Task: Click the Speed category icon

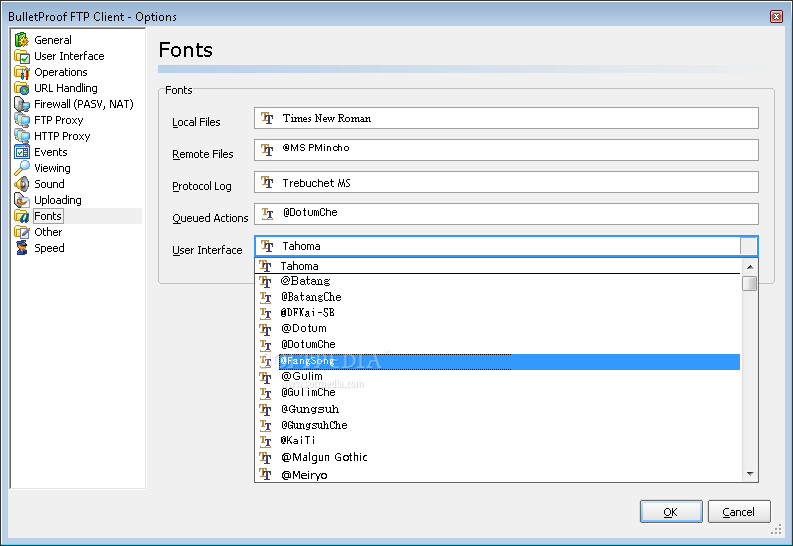Action: click(x=22, y=248)
